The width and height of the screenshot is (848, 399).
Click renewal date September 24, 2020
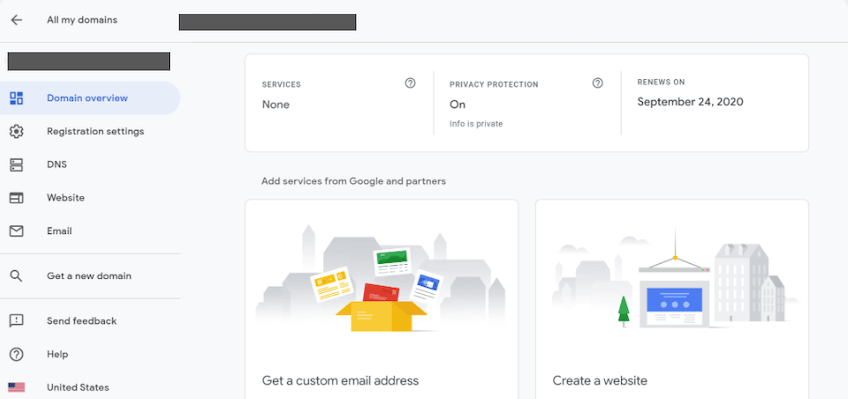click(x=690, y=102)
